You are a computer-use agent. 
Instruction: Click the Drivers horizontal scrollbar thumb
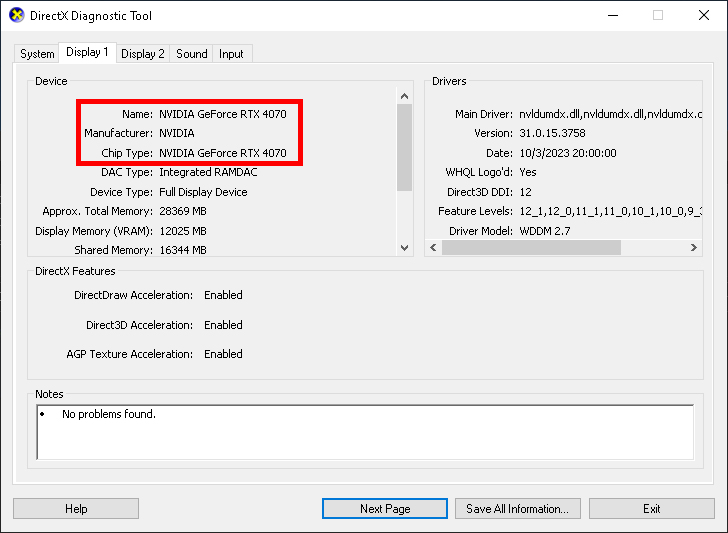click(531, 247)
